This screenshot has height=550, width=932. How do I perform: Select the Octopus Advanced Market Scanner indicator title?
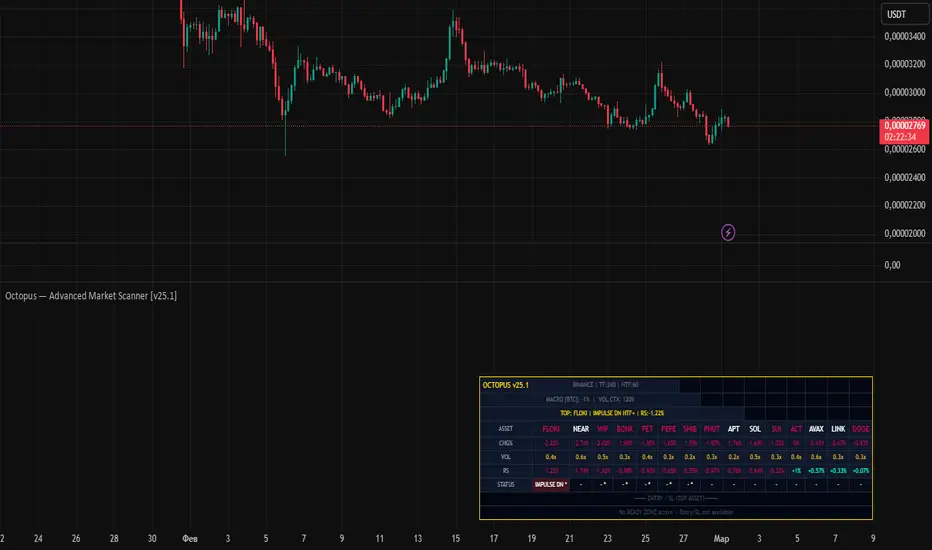[91, 296]
